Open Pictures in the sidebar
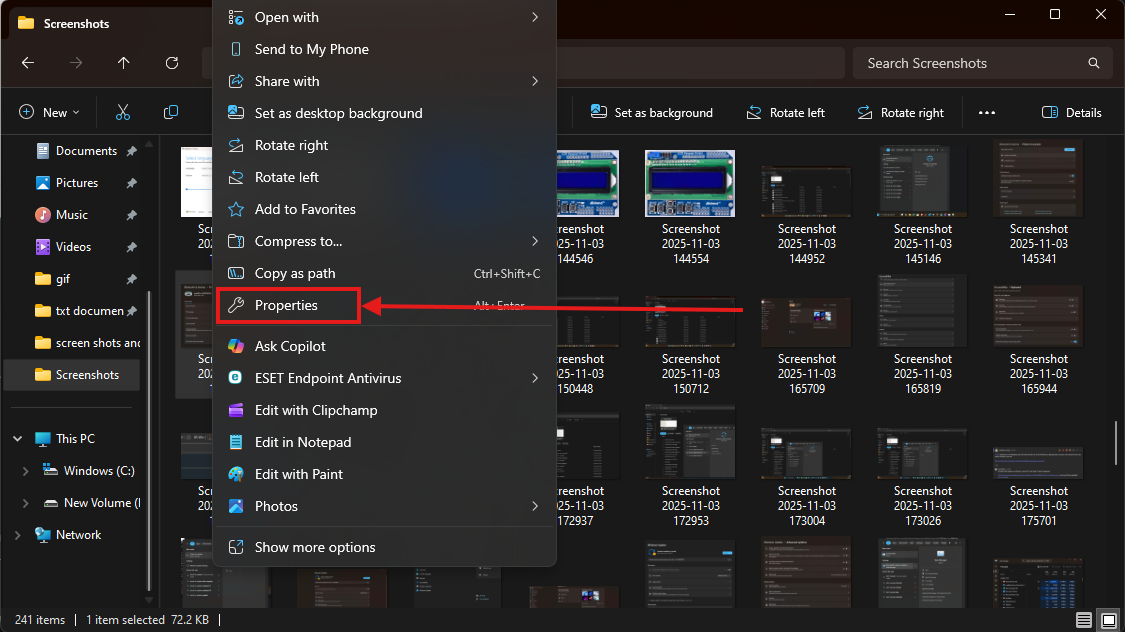 click(77, 183)
